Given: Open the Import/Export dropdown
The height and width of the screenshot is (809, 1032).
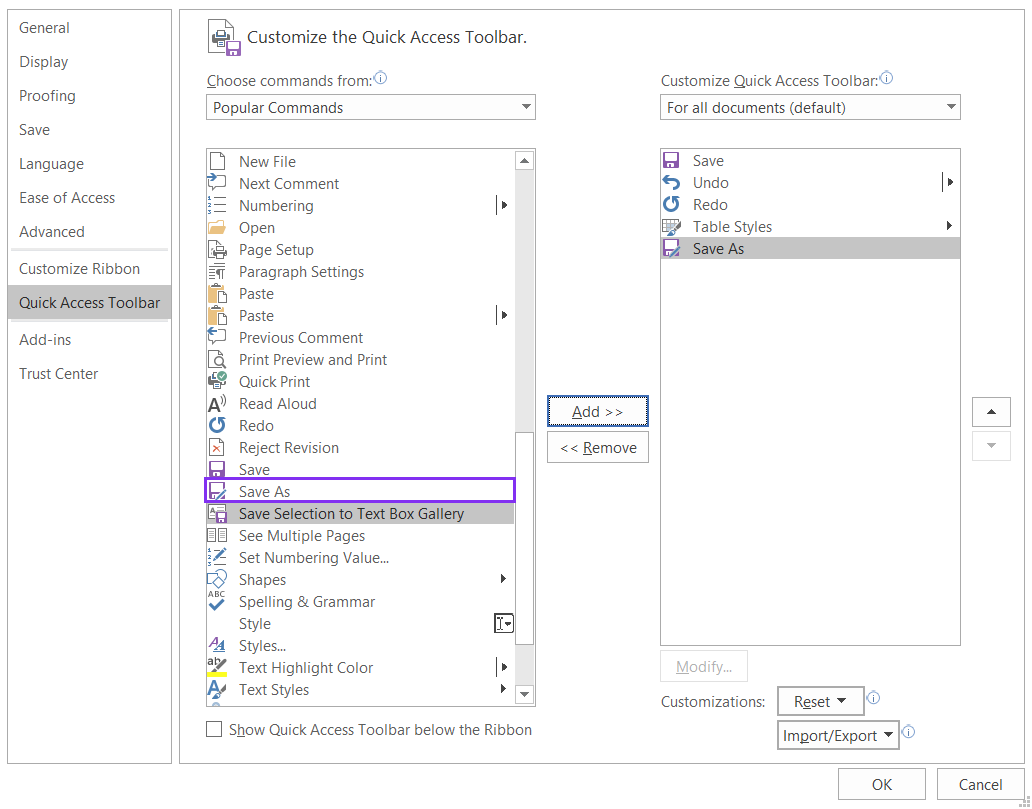Looking at the screenshot, I should point(838,735).
